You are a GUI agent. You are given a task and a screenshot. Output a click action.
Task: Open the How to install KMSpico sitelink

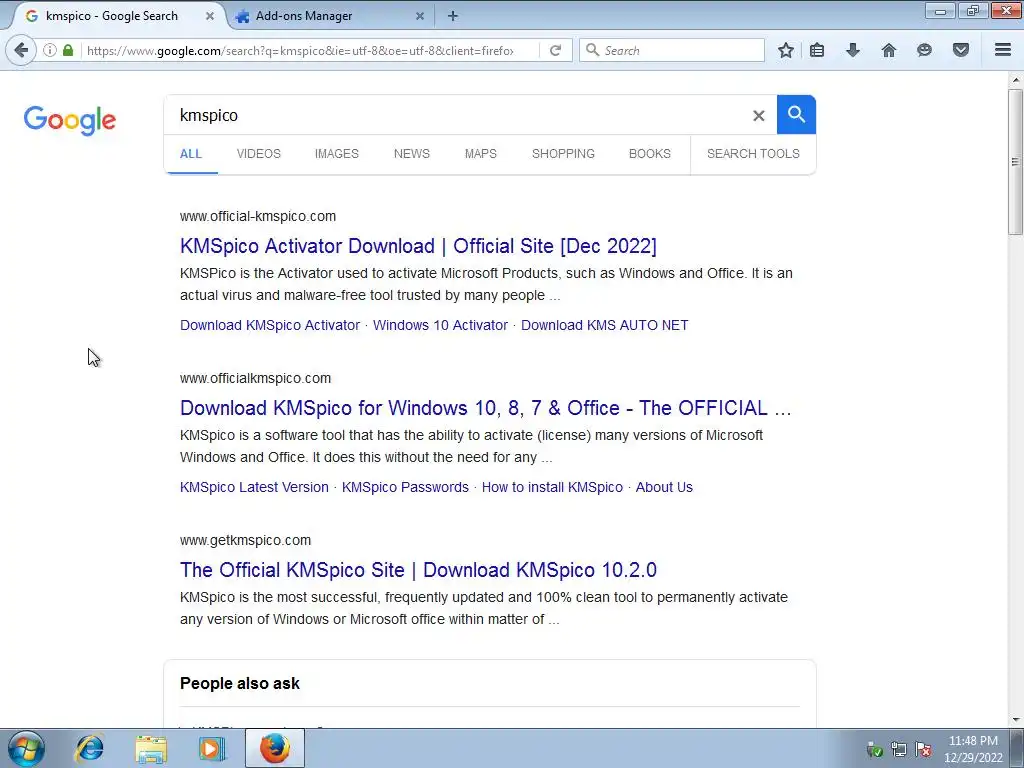click(552, 487)
